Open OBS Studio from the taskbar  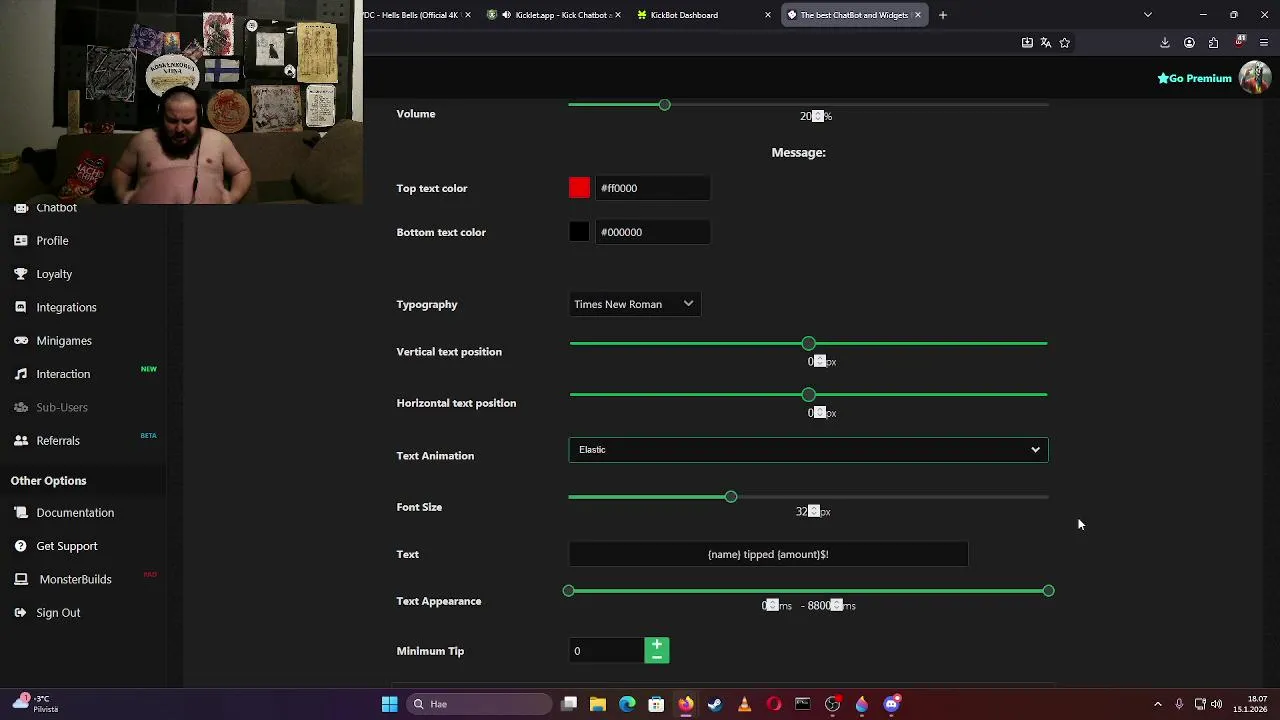[x=832, y=704]
